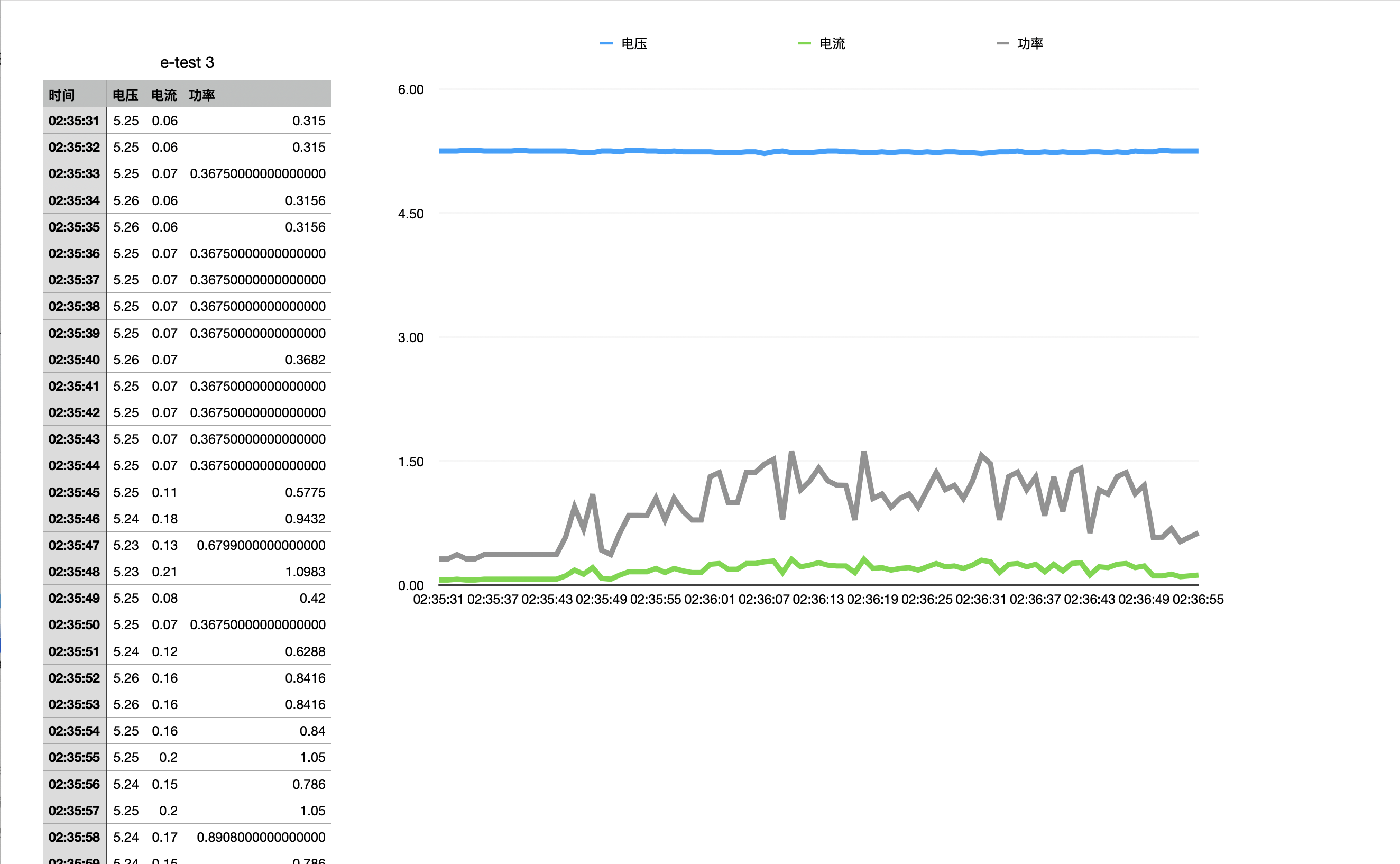Screen dimensions: 1400x864
Task: Click the blue 电压 legend swatch
Action: click(x=606, y=43)
